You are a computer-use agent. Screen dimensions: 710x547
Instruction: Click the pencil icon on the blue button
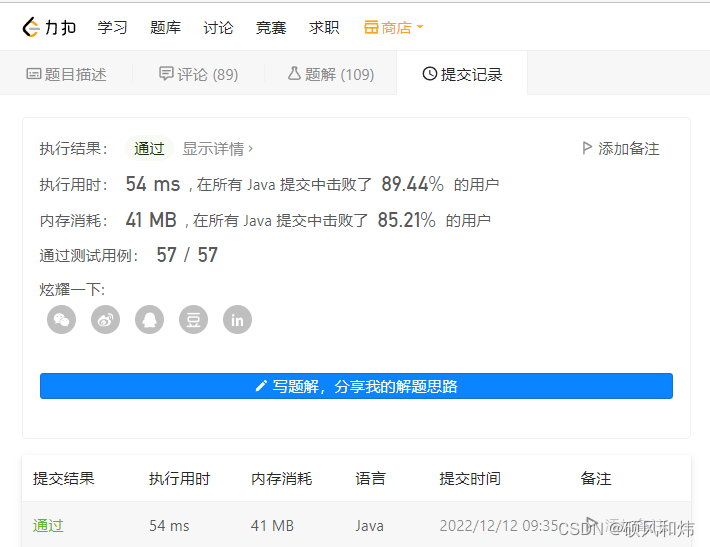point(261,386)
